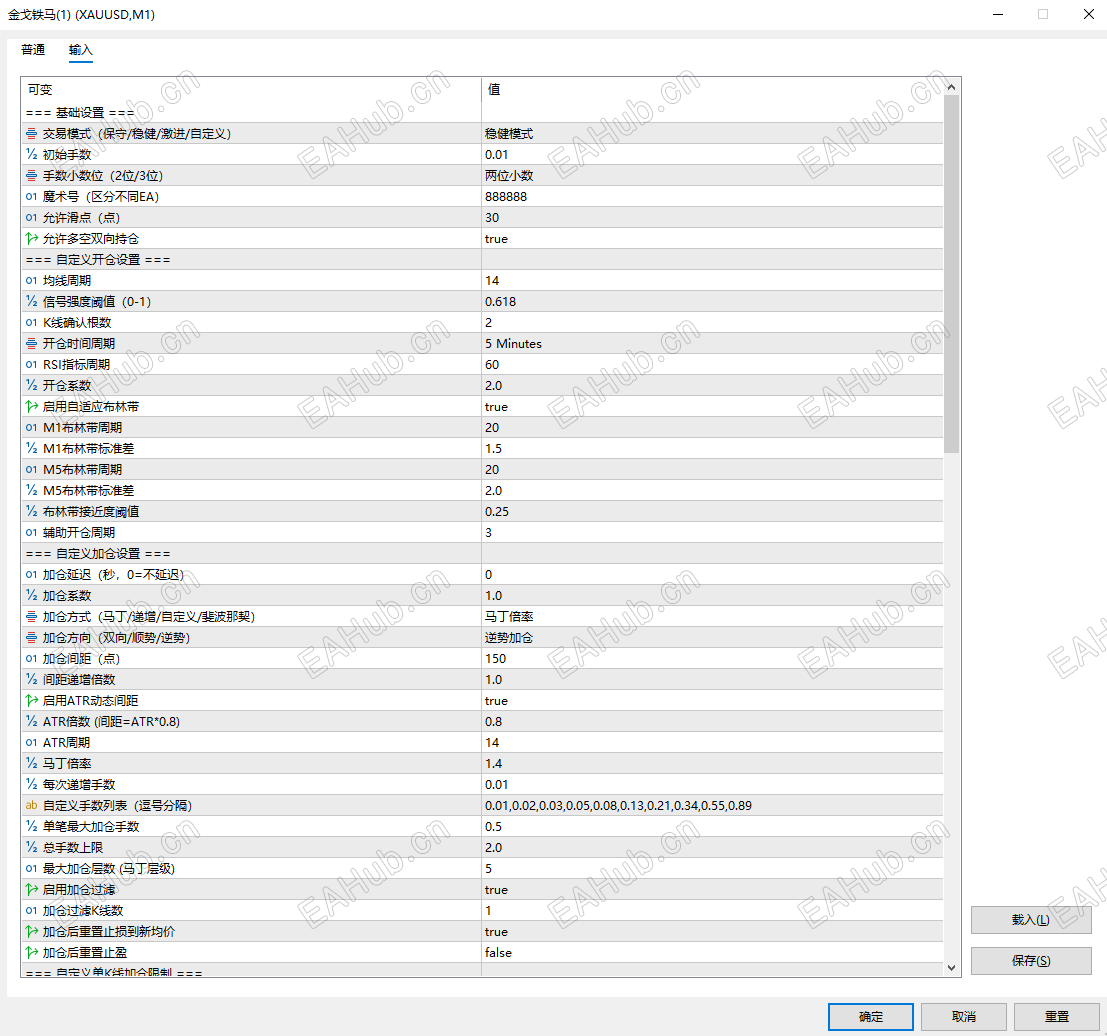Edit the 允许滑点 value 30
Image resolution: width=1107 pixels, height=1036 pixels.
712,218
